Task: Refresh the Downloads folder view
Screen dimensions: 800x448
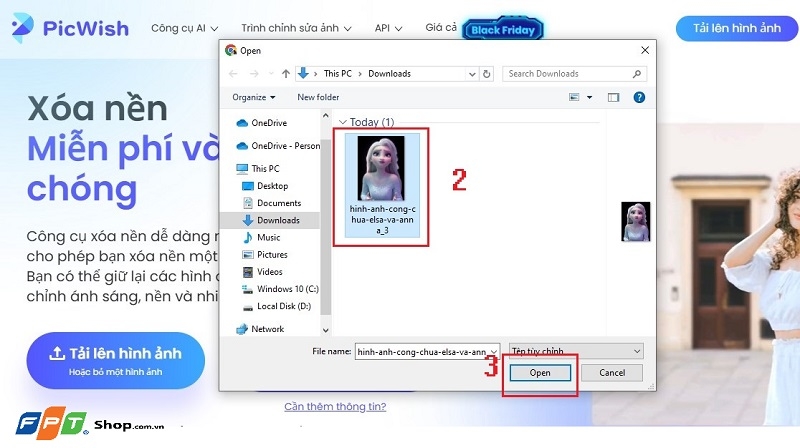Action: click(487, 74)
